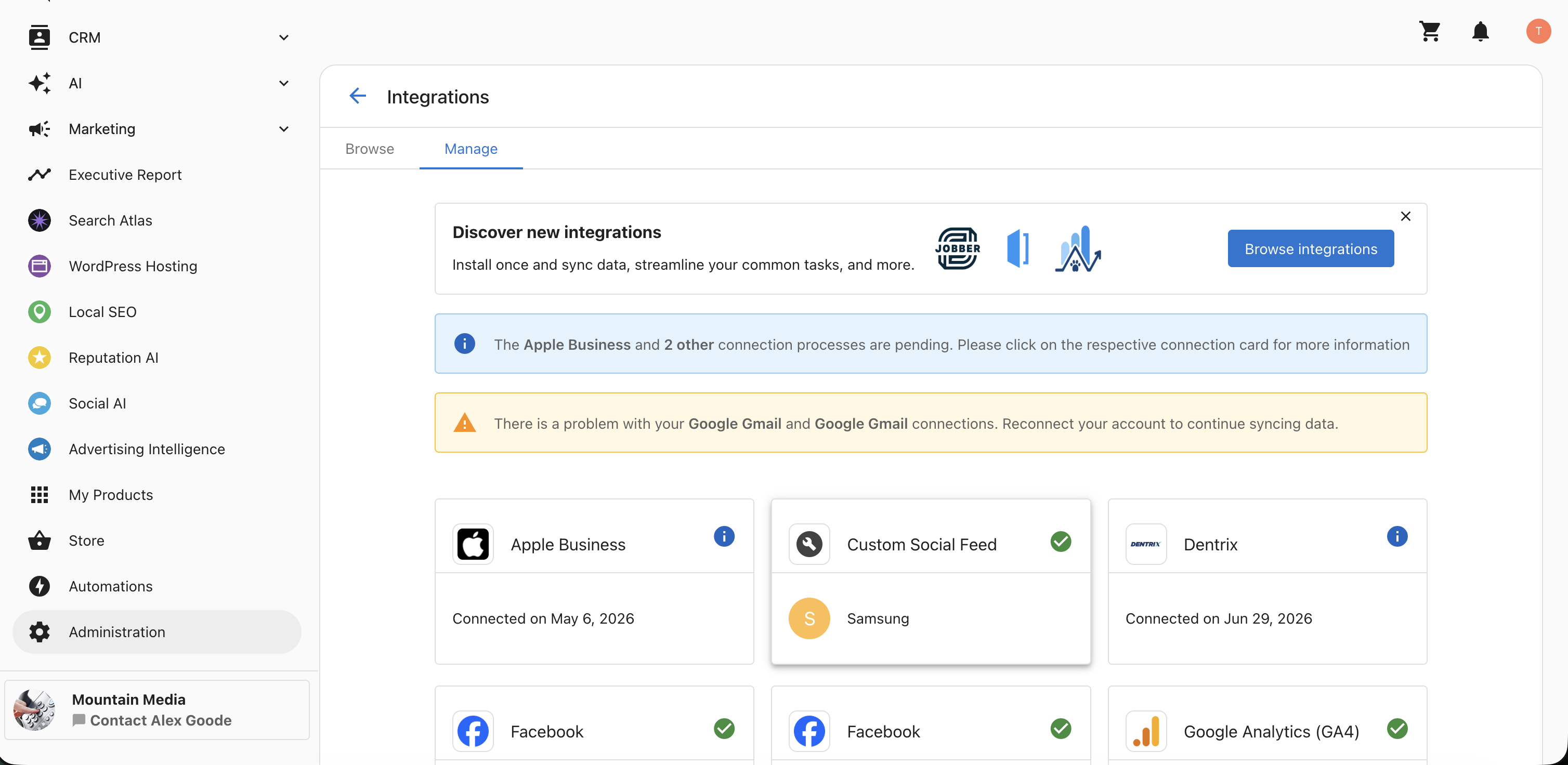Click the Local SEO pin icon
Viewport: 1568px width, 765px height.
[x=40, y=312]
